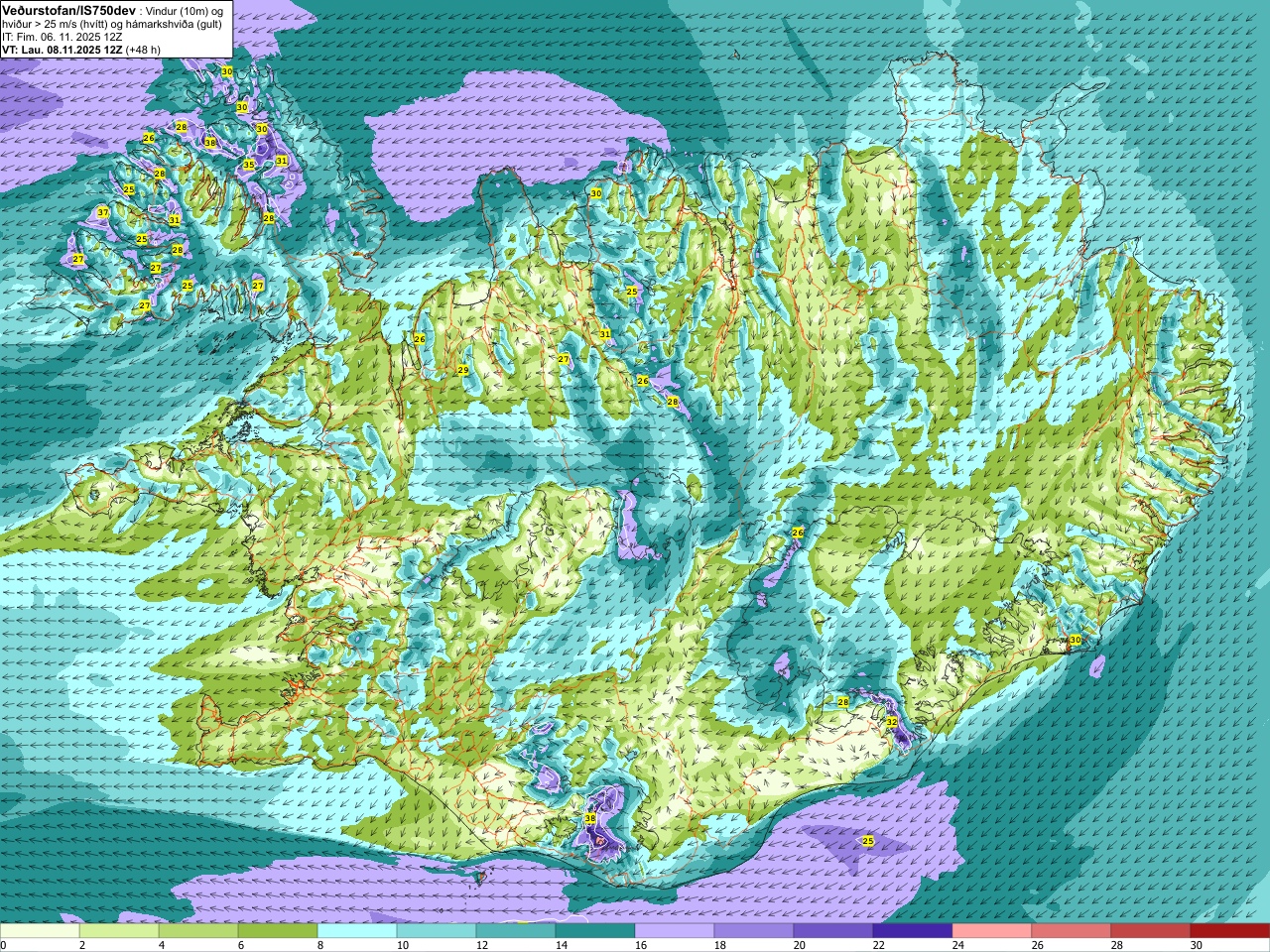Click the "(+48 h)" forecast offset text
1270x952 pixels.
tap(143, 49)
